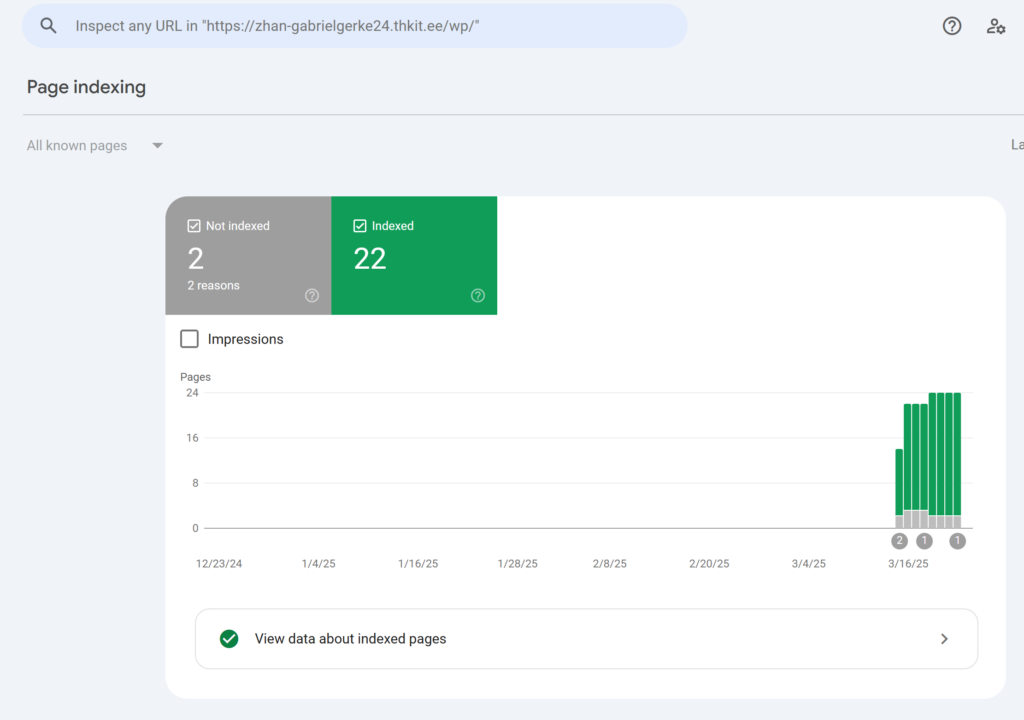Click the 16 y-axis value

point(192,438)
